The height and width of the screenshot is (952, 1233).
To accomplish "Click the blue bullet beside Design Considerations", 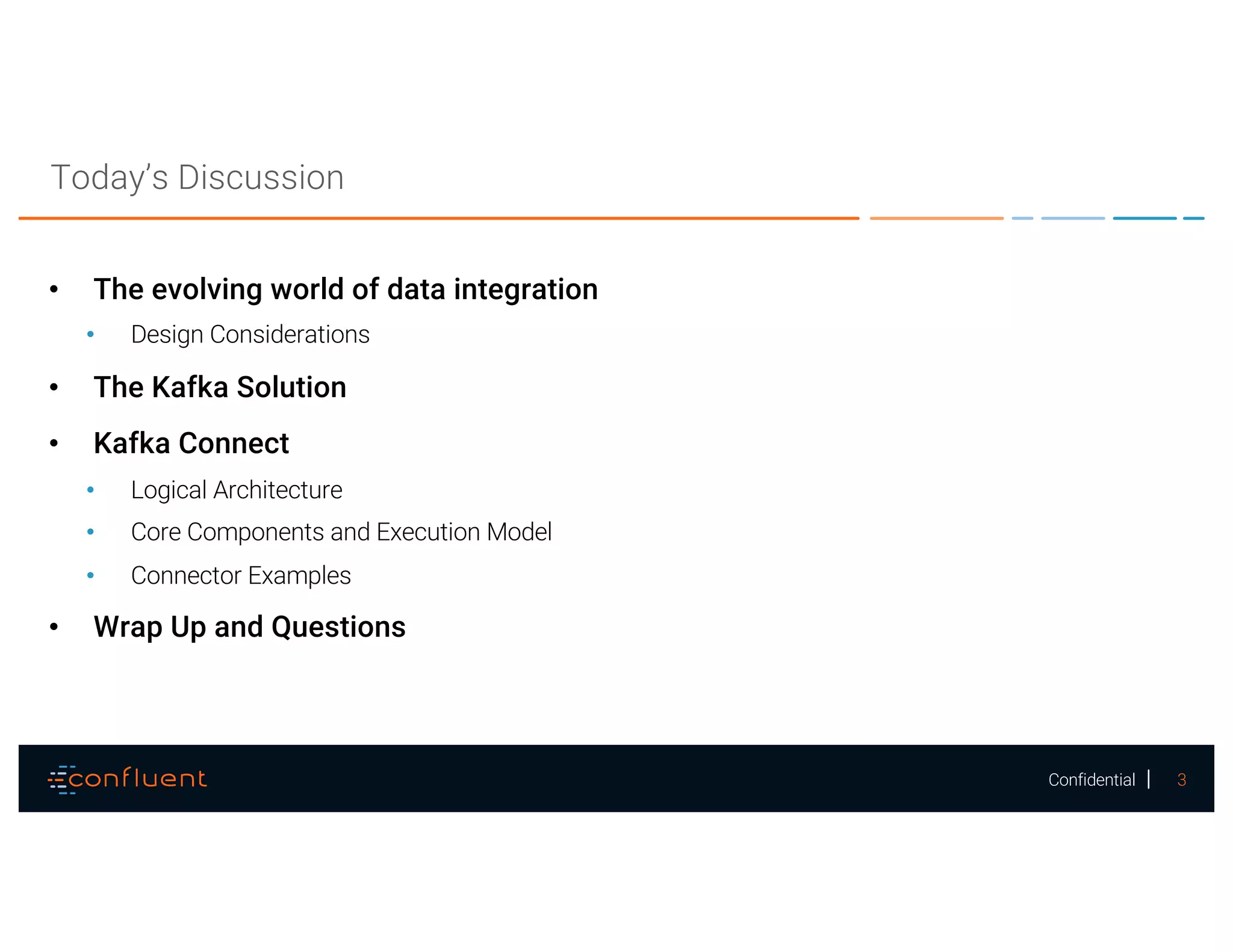I will 90,334.
